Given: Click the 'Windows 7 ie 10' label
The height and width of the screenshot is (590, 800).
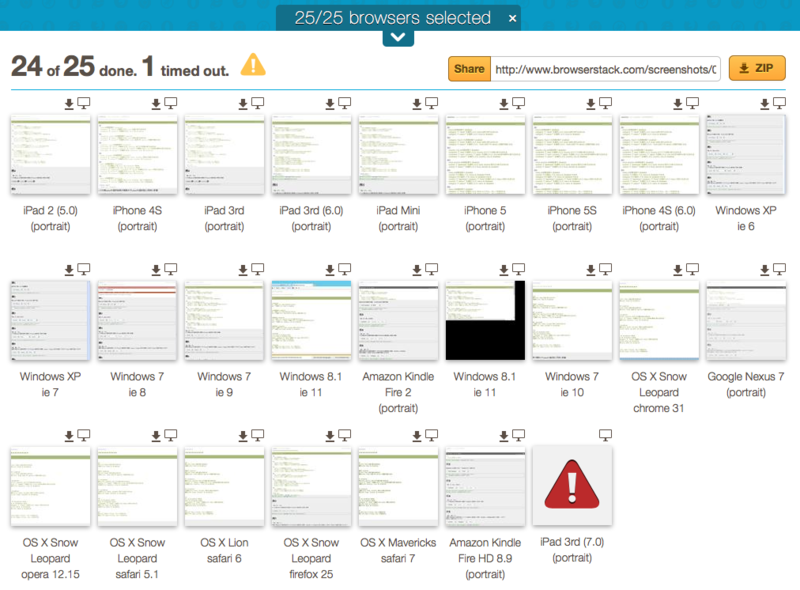Looking at the screenshot, I should [572, 384].
